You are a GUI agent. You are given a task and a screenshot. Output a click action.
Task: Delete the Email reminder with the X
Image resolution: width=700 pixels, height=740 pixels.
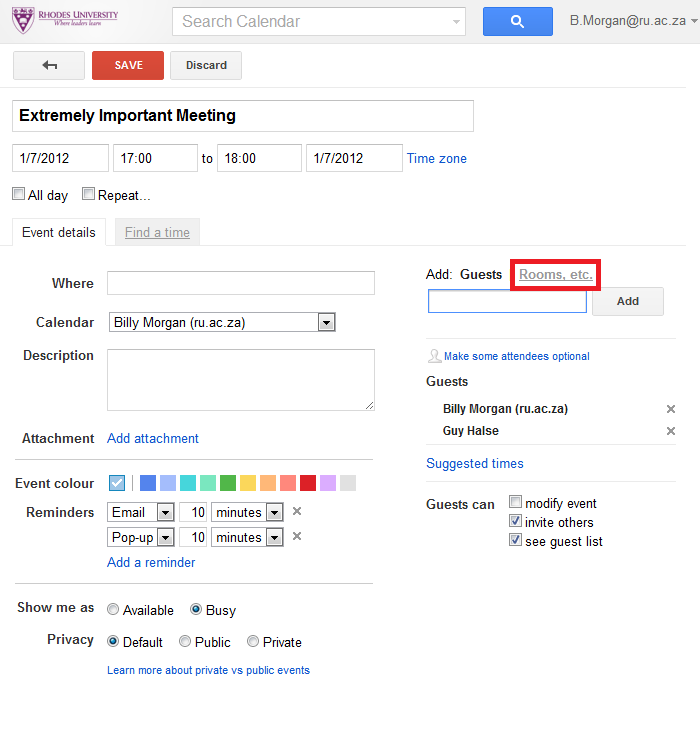pos(296,511)
